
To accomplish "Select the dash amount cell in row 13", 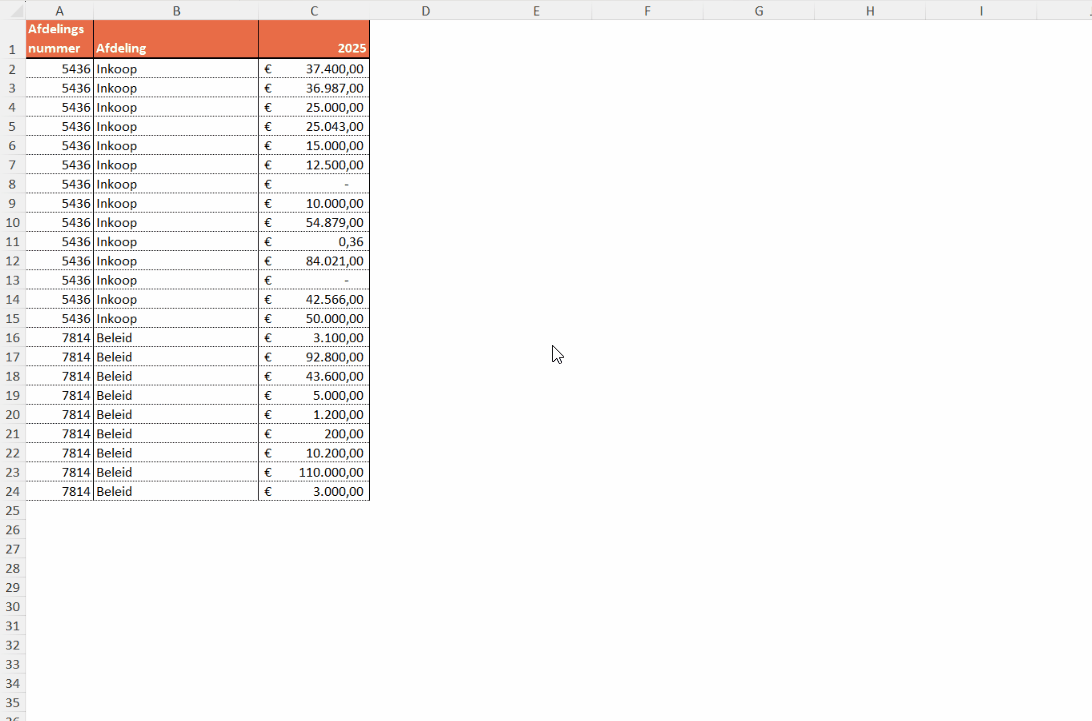I will pos(314,280).
